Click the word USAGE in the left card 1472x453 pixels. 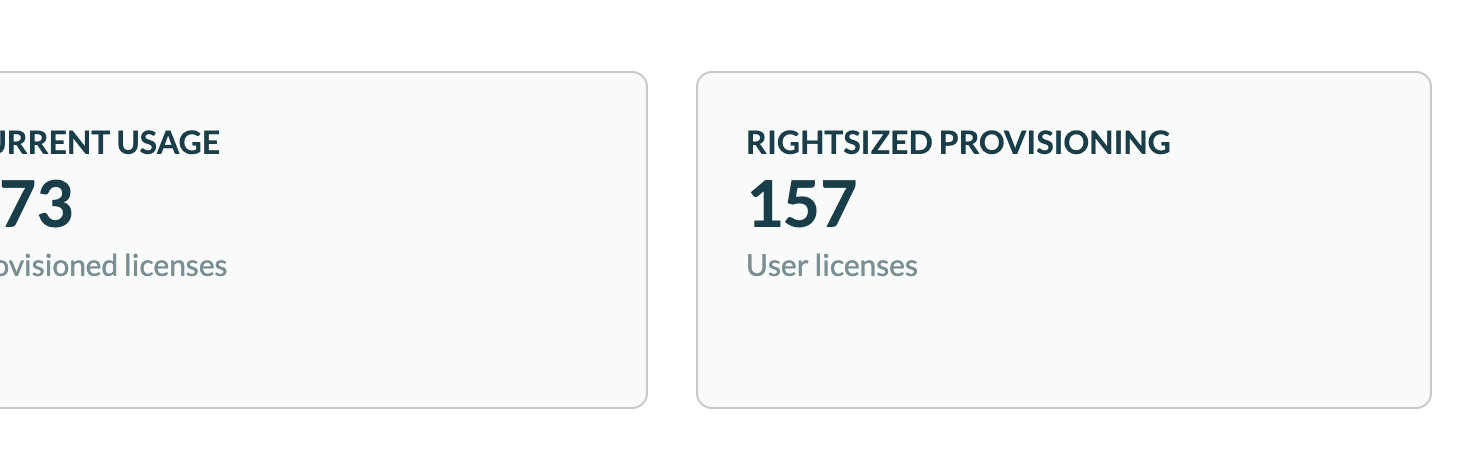coord(168,143)
